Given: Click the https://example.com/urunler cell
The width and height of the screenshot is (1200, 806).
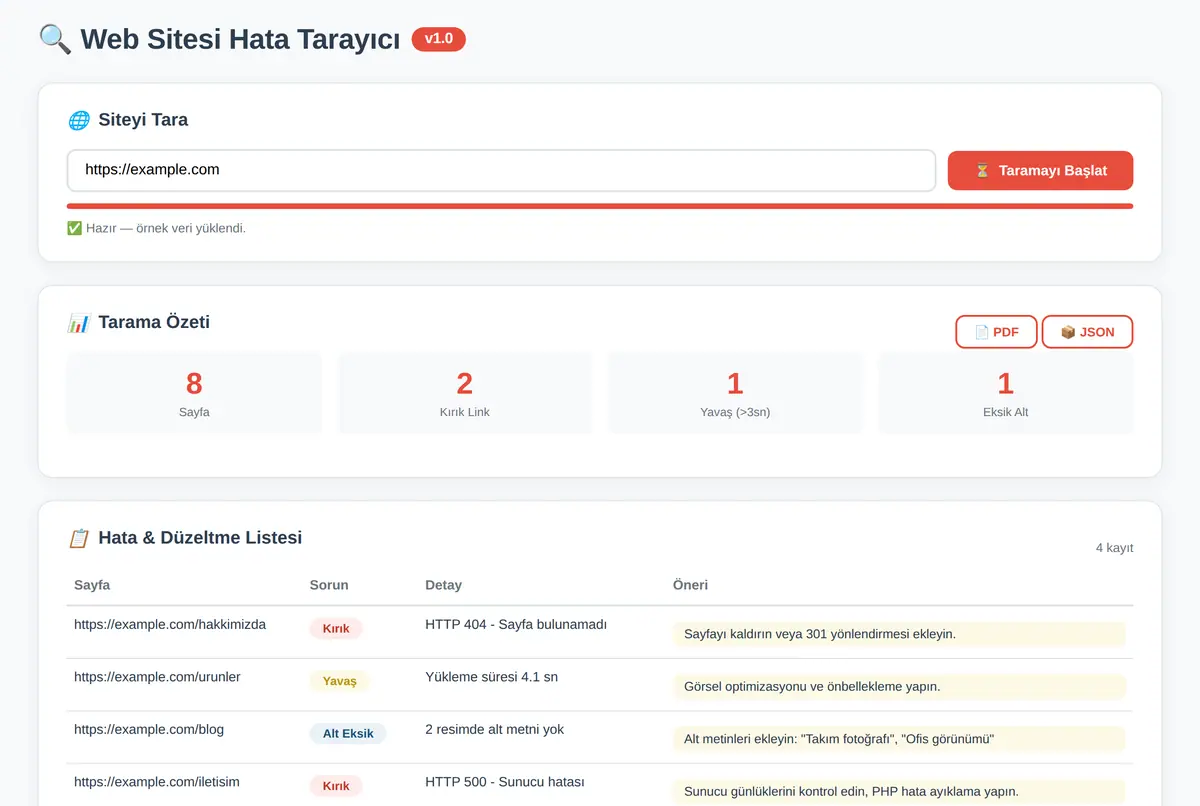Looking at the screenshot, I should [x=157, y=677].
